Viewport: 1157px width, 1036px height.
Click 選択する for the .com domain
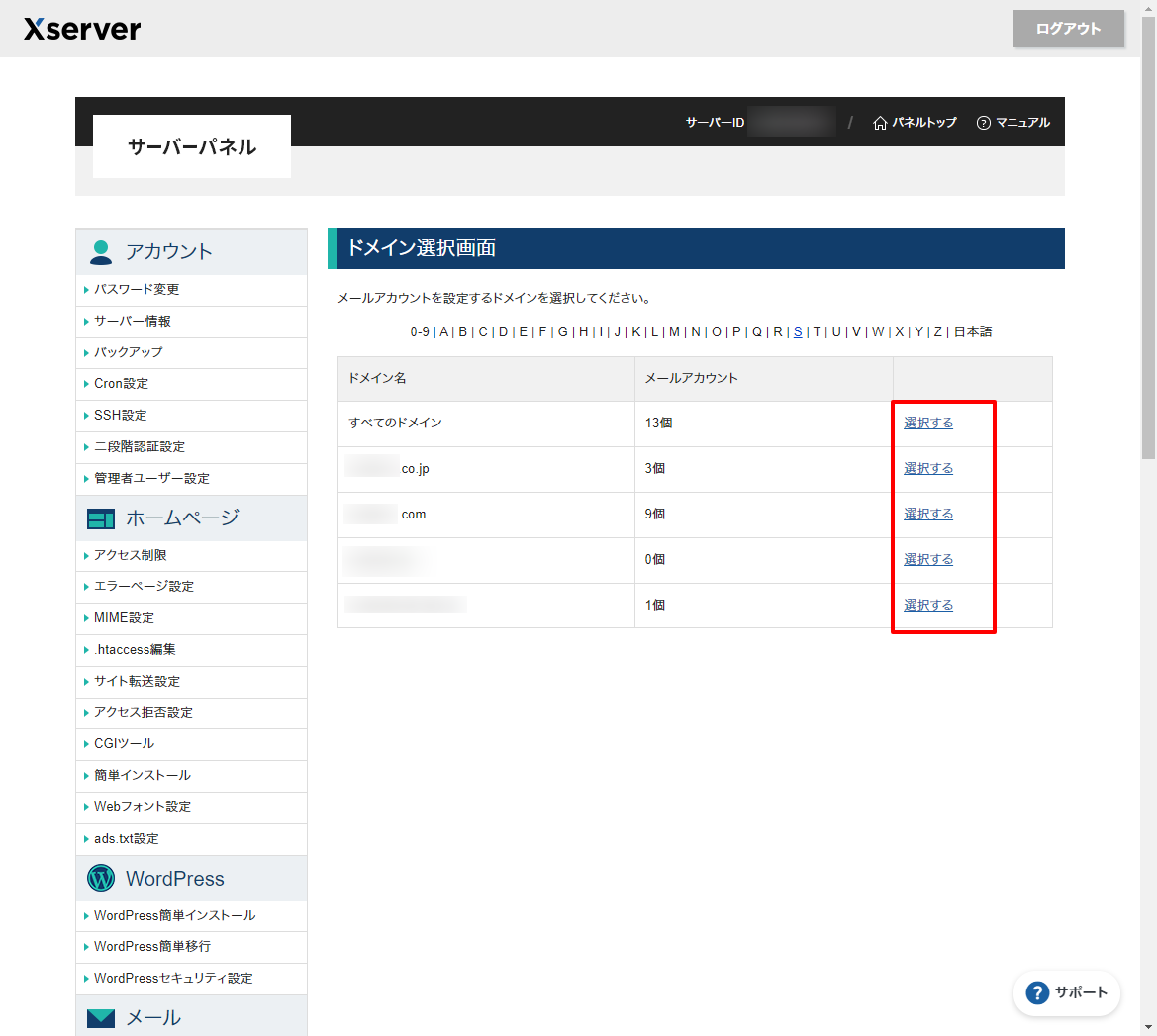pyautogui.click(x=928, y=515)
